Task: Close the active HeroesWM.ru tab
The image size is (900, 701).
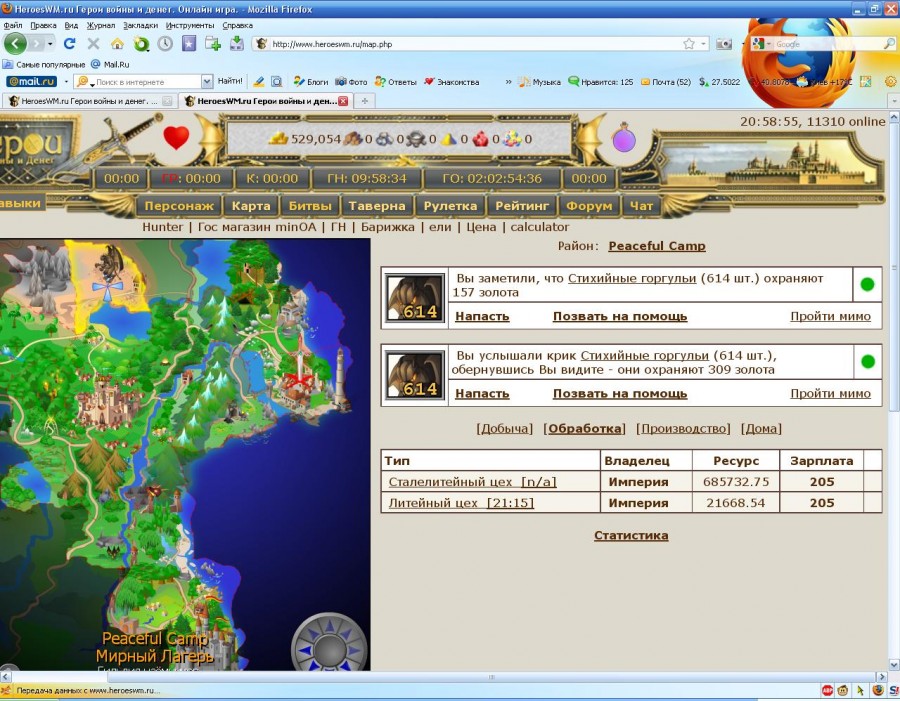Action: click(x=343, y=101)
